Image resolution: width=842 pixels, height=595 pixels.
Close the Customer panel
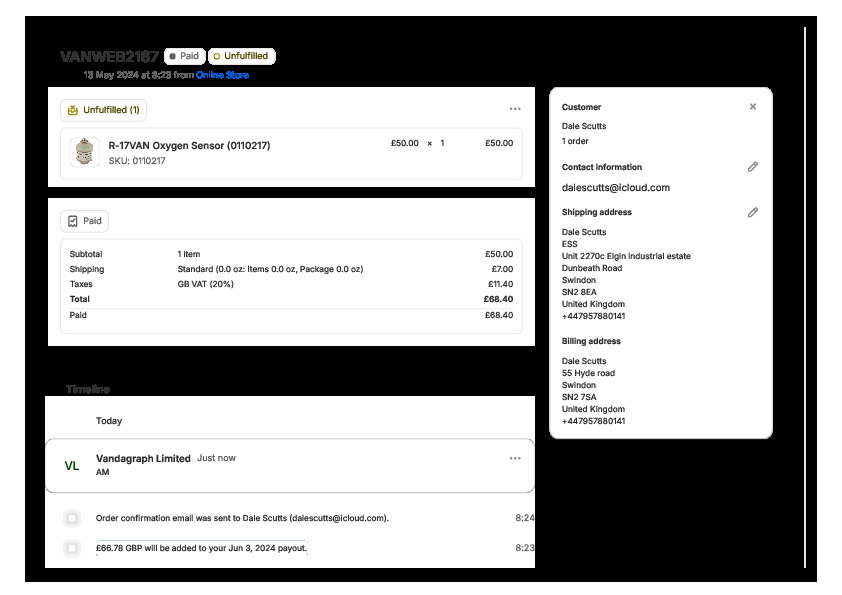point(753,107)
